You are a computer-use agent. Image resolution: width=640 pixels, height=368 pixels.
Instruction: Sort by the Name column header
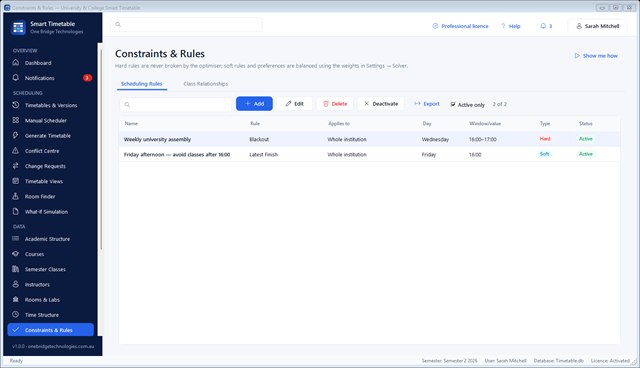click(x=131, y=123)
